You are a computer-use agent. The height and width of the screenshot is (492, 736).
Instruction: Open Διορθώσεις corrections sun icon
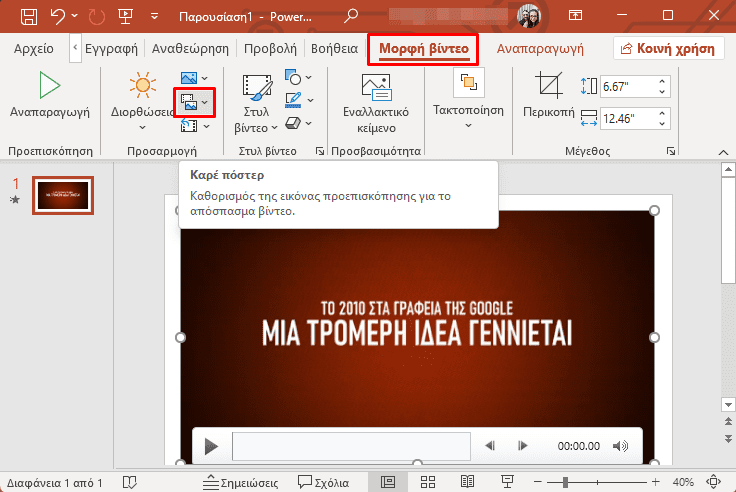142,85
